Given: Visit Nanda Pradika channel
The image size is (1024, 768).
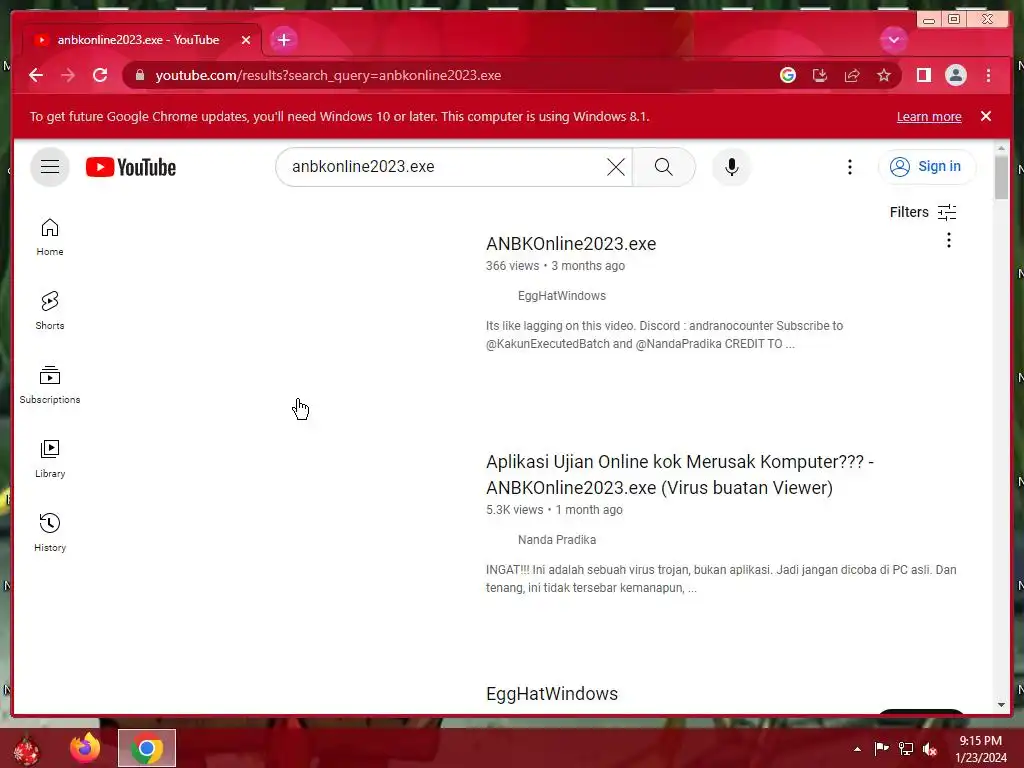Looking at the screenshot, I should coord(556,540).
